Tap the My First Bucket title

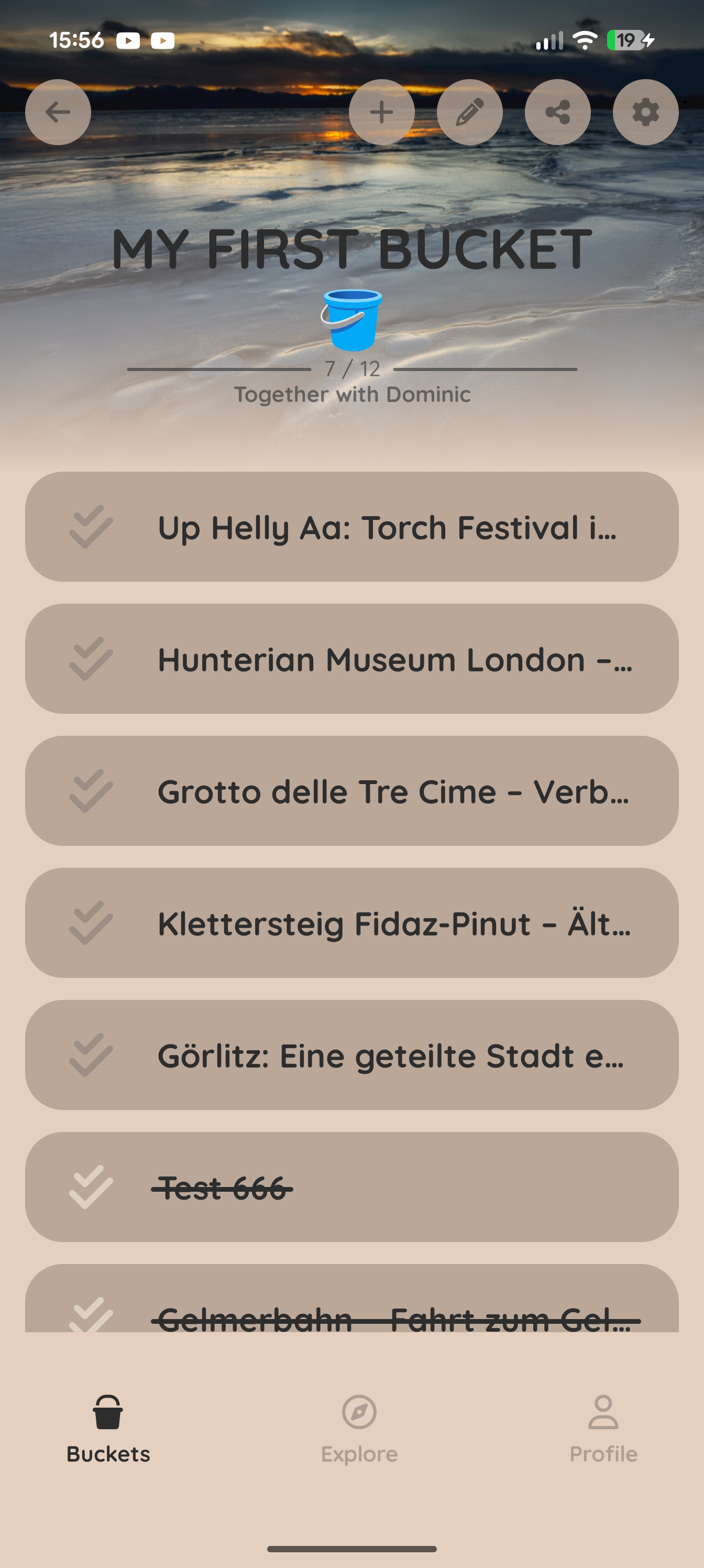pos(351,248)
